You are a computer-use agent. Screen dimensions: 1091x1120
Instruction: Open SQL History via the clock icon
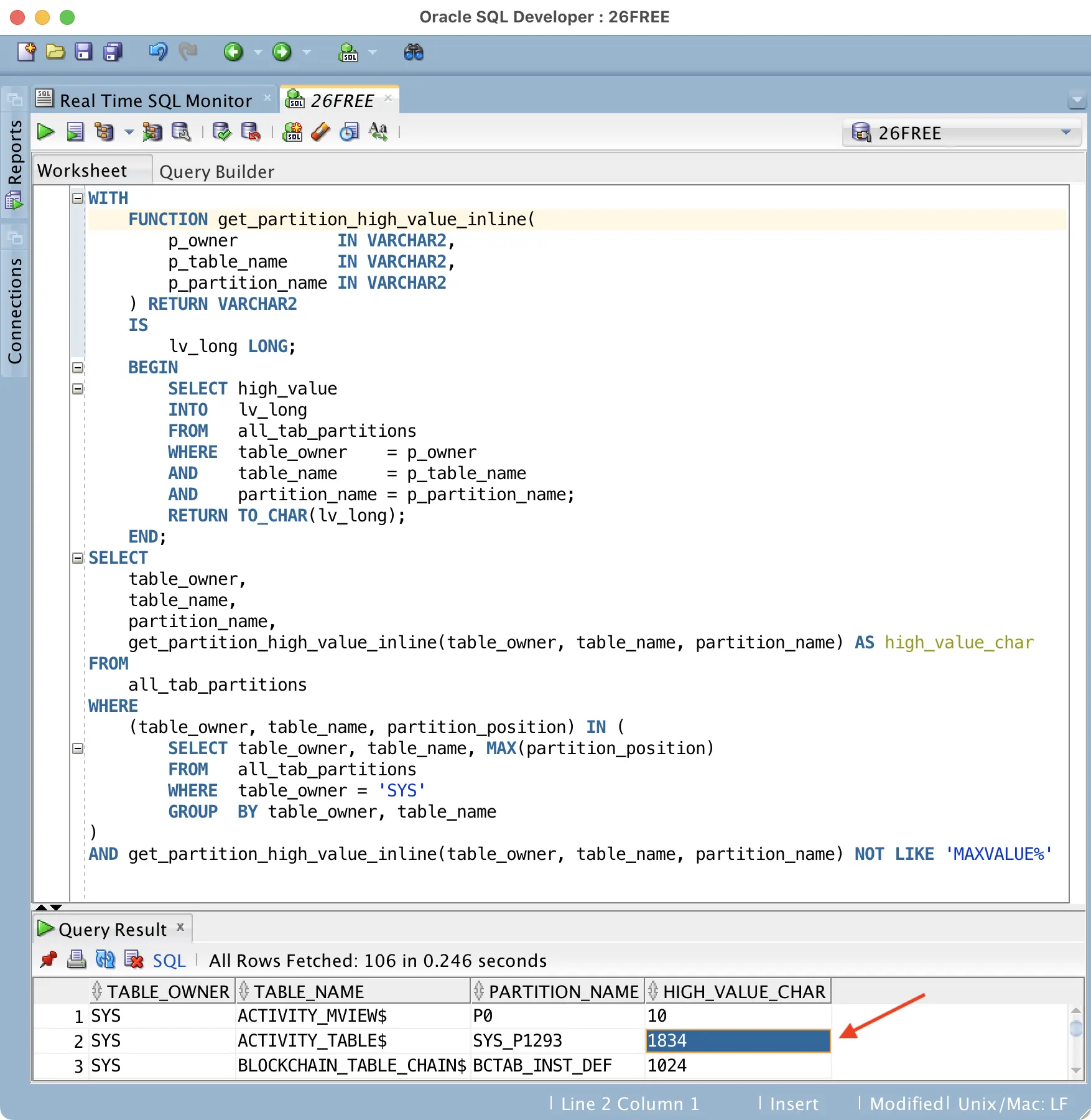tap(349, 132)
